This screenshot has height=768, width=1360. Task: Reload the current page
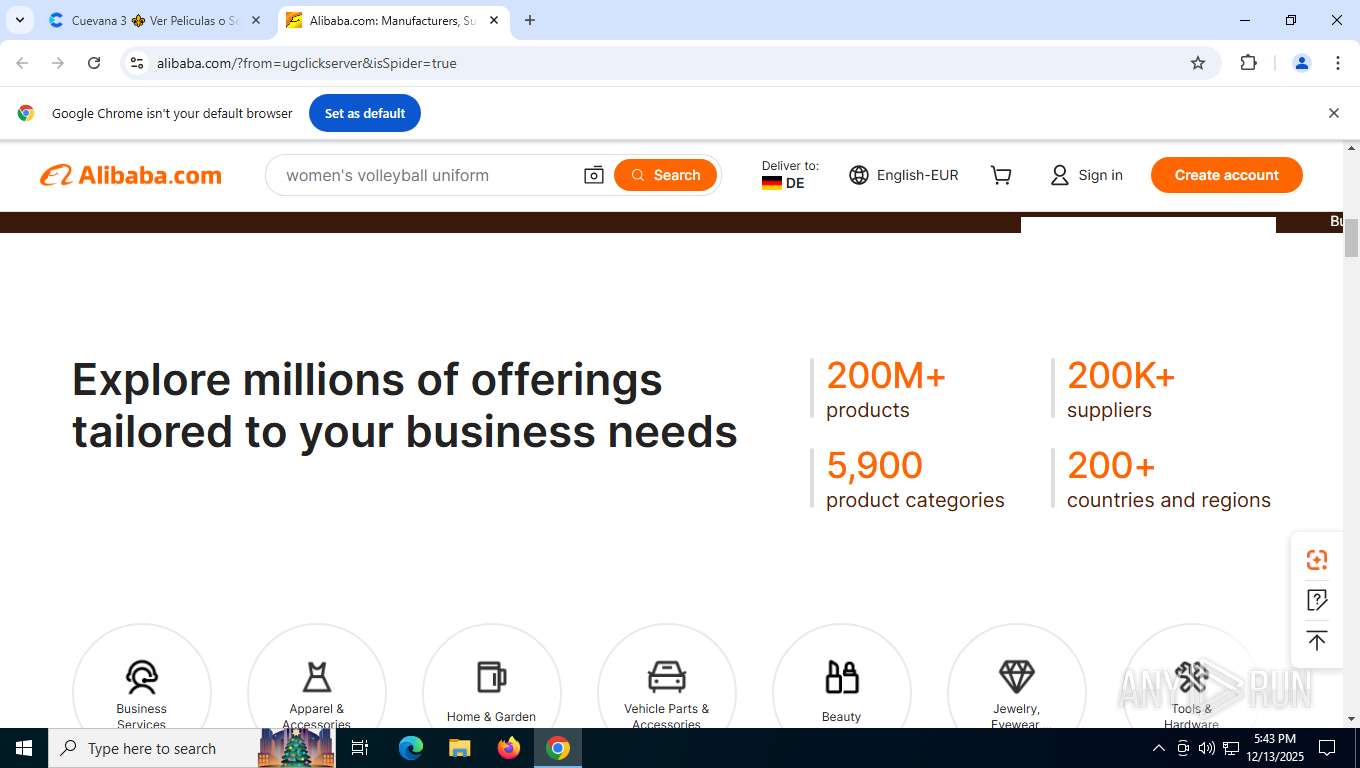(x=94, y=63)
